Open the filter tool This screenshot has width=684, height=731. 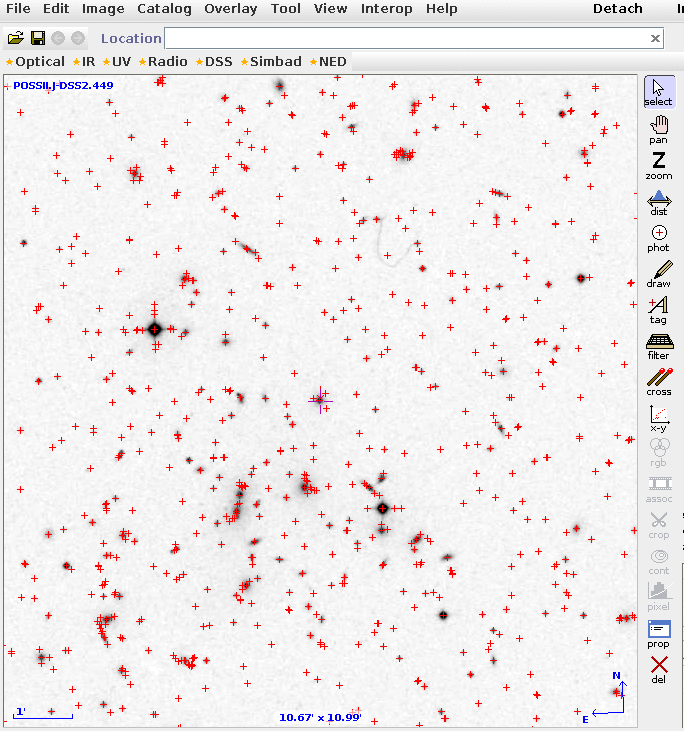coord(658,345)
